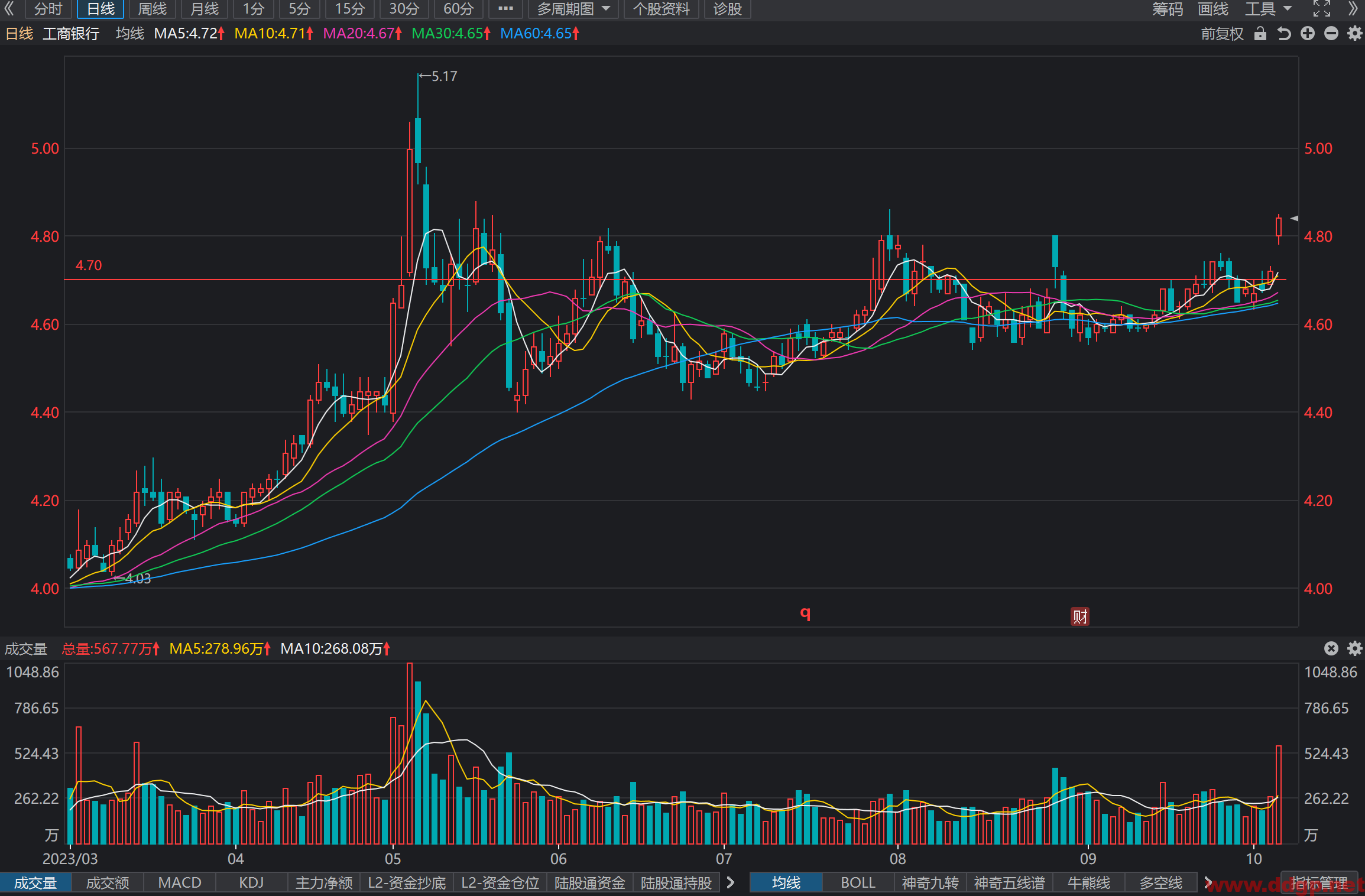Click the red q event marker
Screen dimensions: 1365x896
click(805, 613)
